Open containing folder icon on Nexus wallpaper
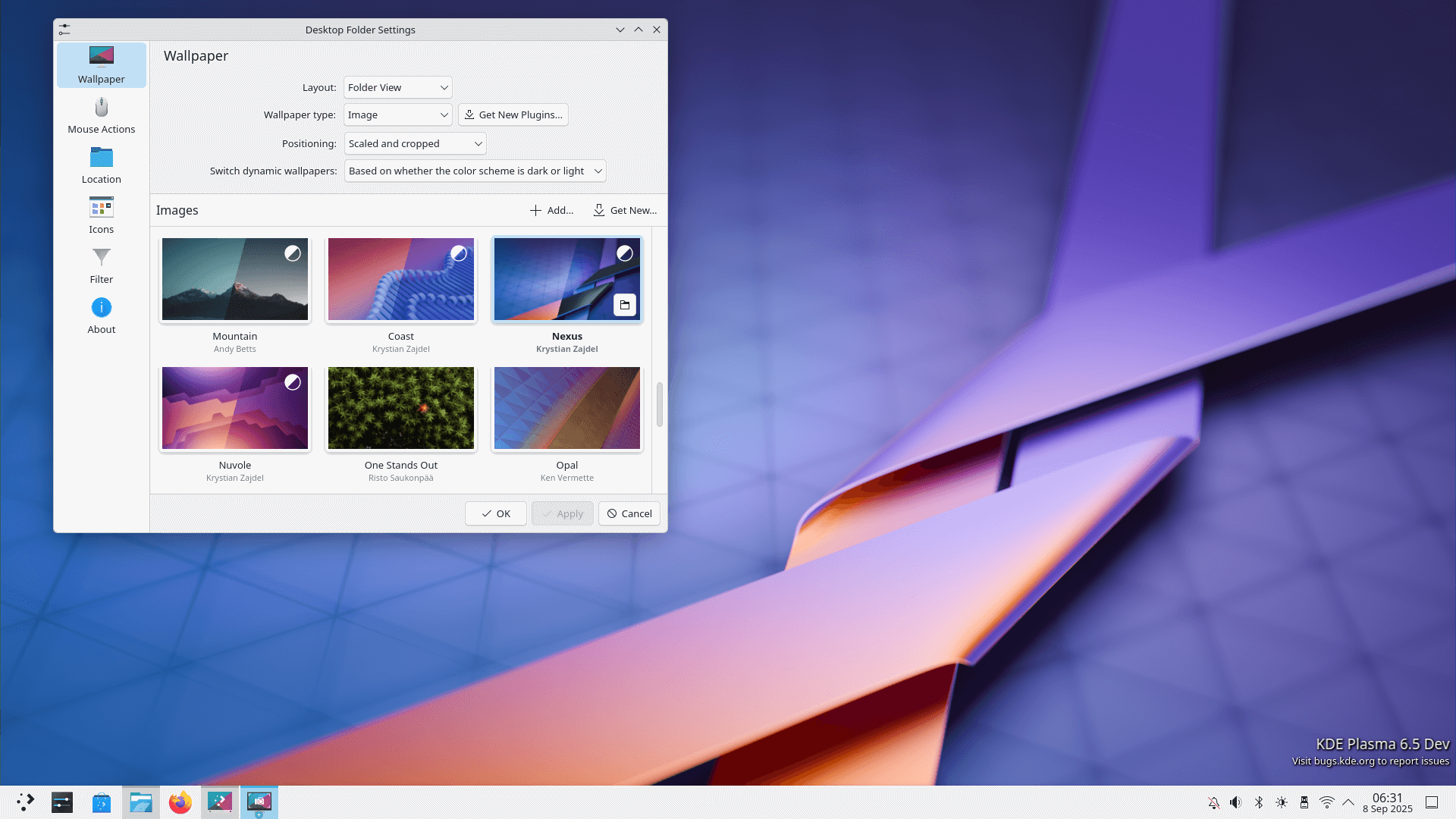The height and width of the screenshot is (819, 1456). (624, 305)
